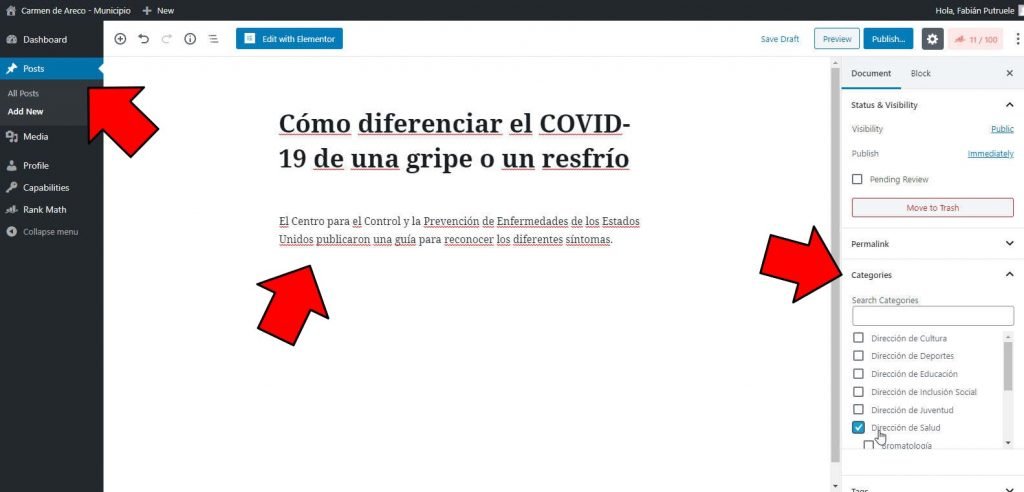Image resolution: width=1024 pixels, height=492 pixels.
Task: Uncheck Dirección de Salud category
Action: [x=858, y=428]
